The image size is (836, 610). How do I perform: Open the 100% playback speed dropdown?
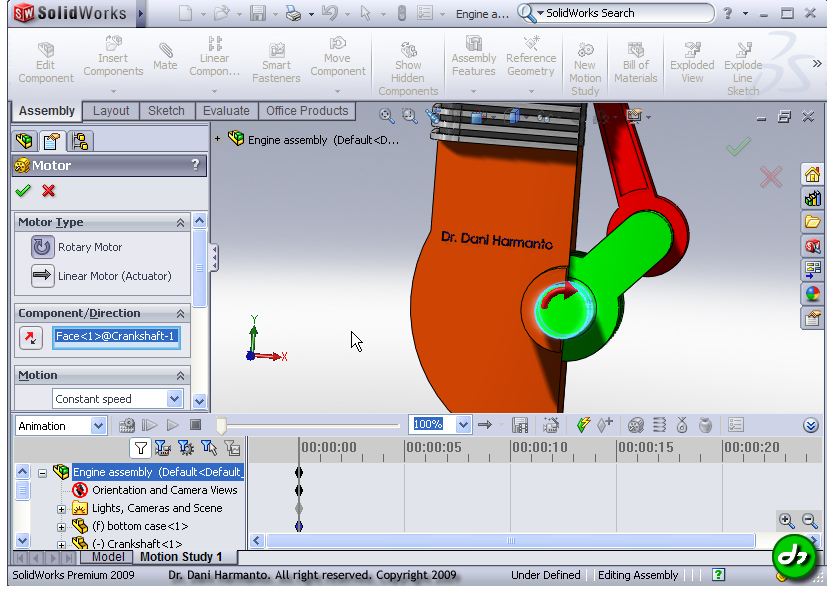463,425
